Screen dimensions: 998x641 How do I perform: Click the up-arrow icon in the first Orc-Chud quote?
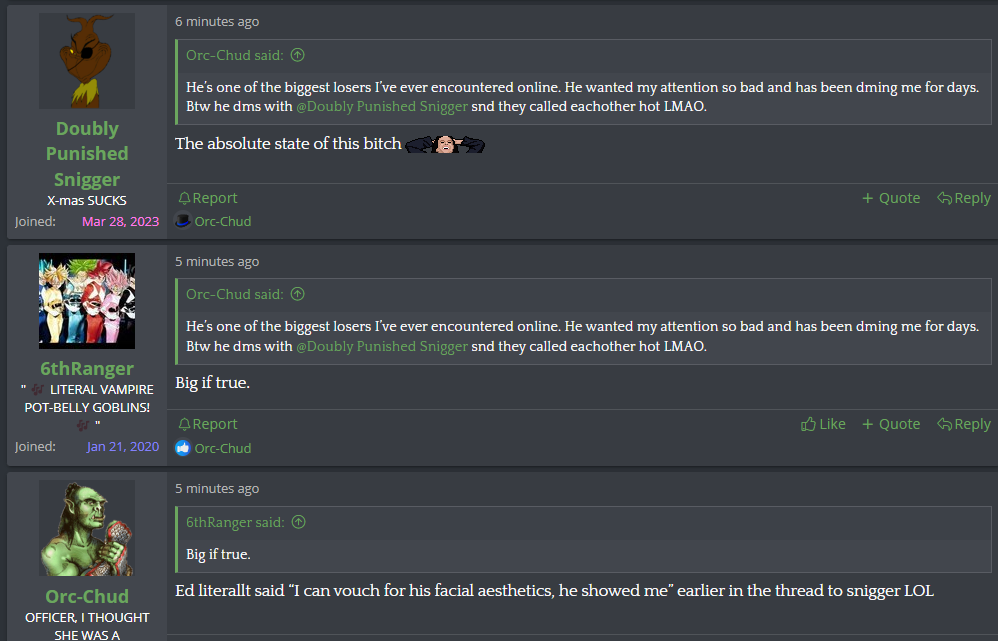297,56
